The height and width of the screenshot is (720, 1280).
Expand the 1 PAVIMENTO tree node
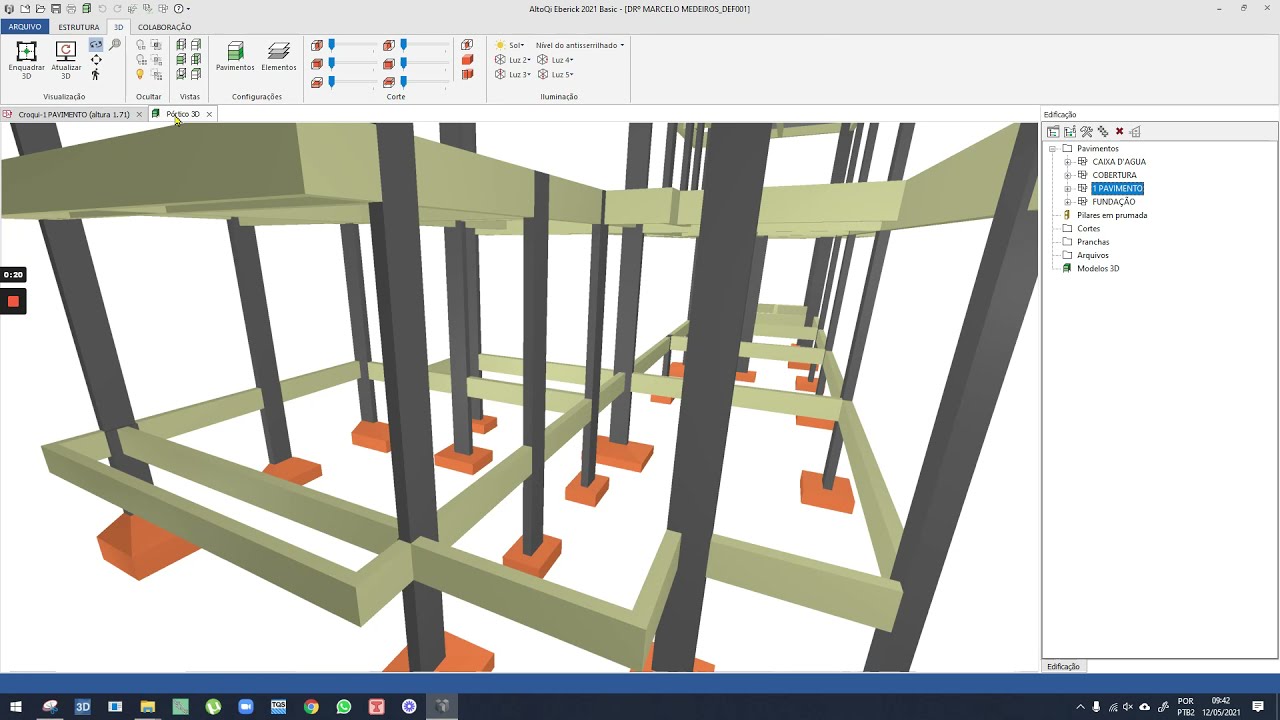coord(1067,188)
